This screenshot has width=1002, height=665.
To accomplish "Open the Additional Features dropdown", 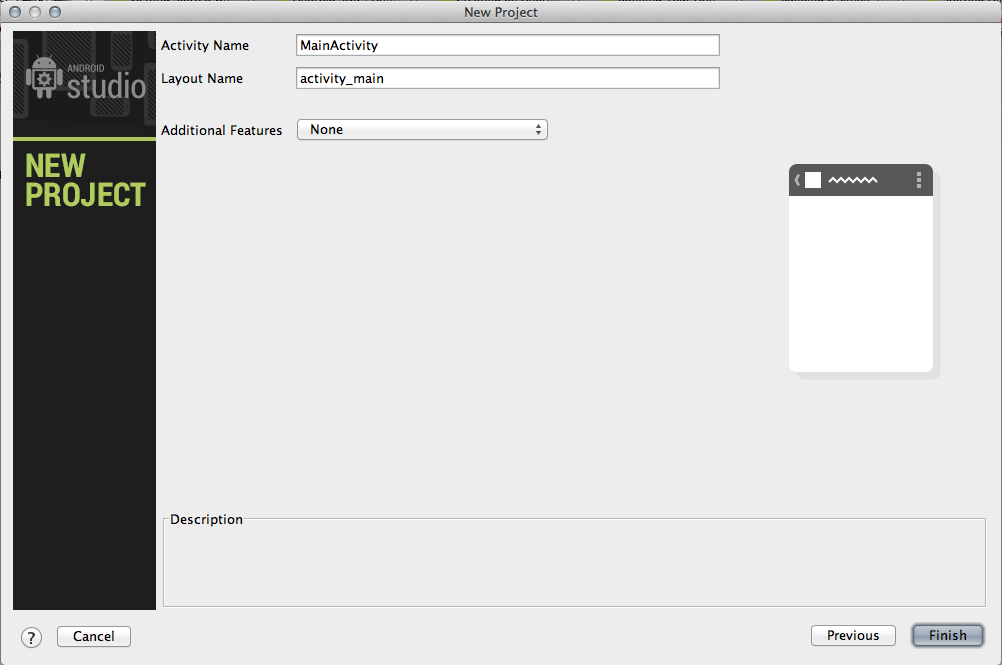I will tap(422, 130).
